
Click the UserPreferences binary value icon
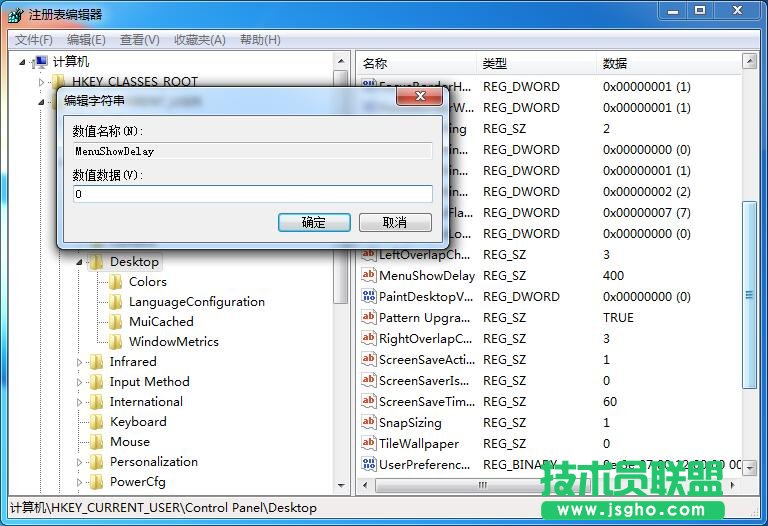tap(368, 465)
